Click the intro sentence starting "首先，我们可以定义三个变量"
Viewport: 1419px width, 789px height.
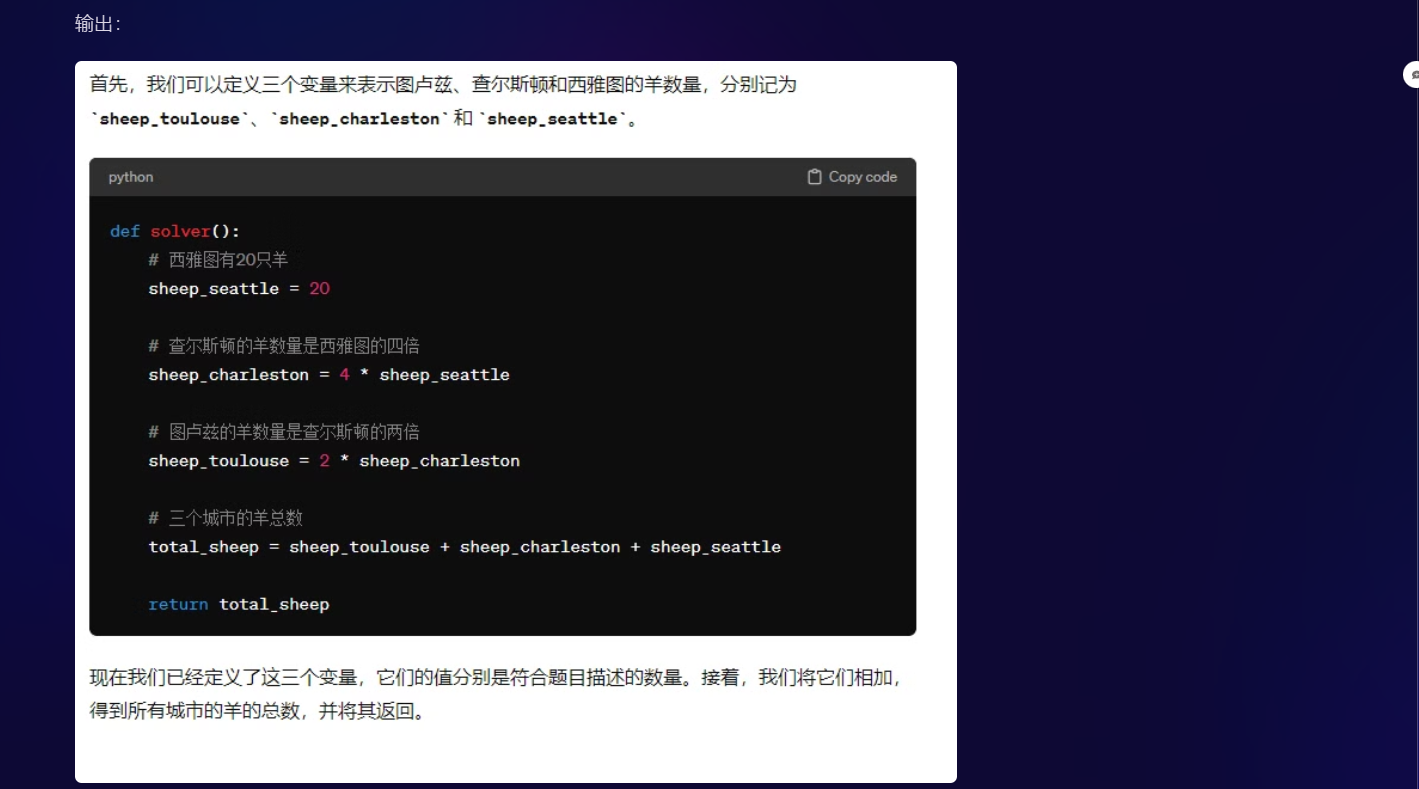click(443, 85)
